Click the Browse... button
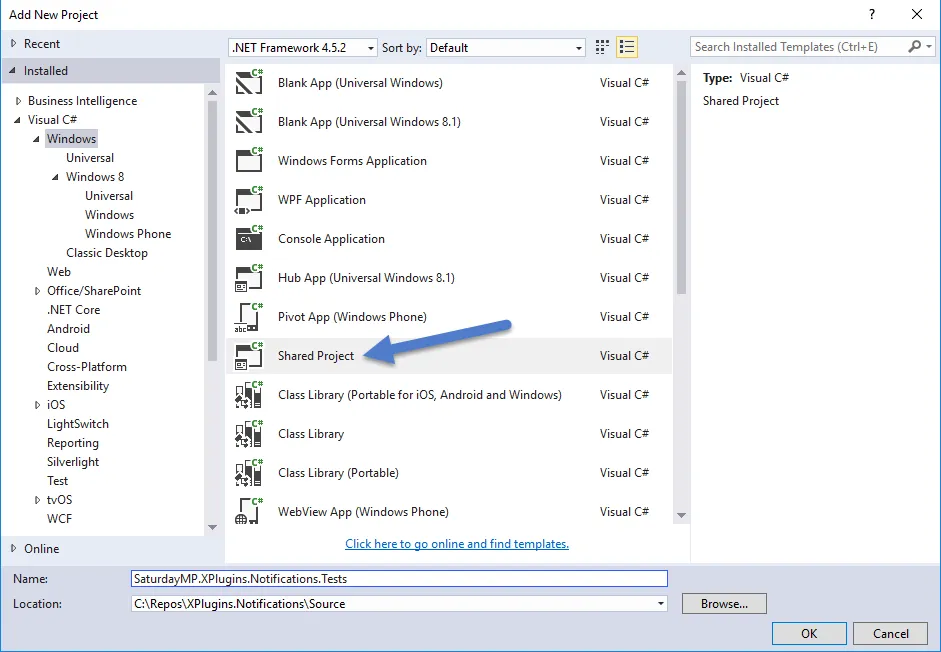 (724, 603)
